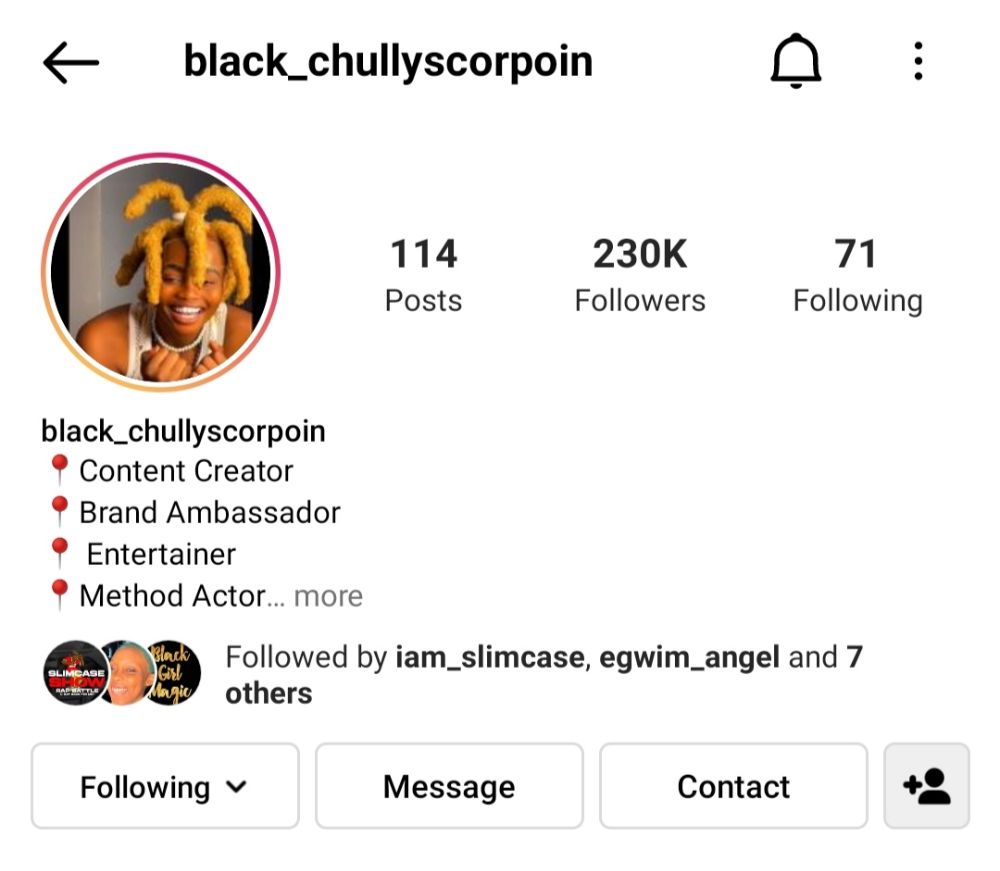The height and width of the screenshot is (871, 1000).
Task: Open the Message button
Action: [x=449, y=786]
